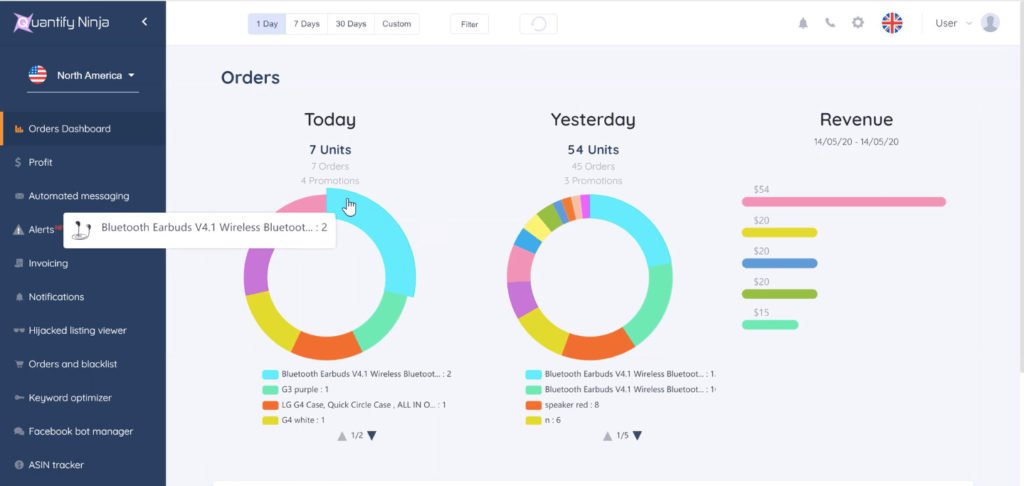Go to previous Yesterday legend page
Screen dimensions: 1024x486
point(607,436)
